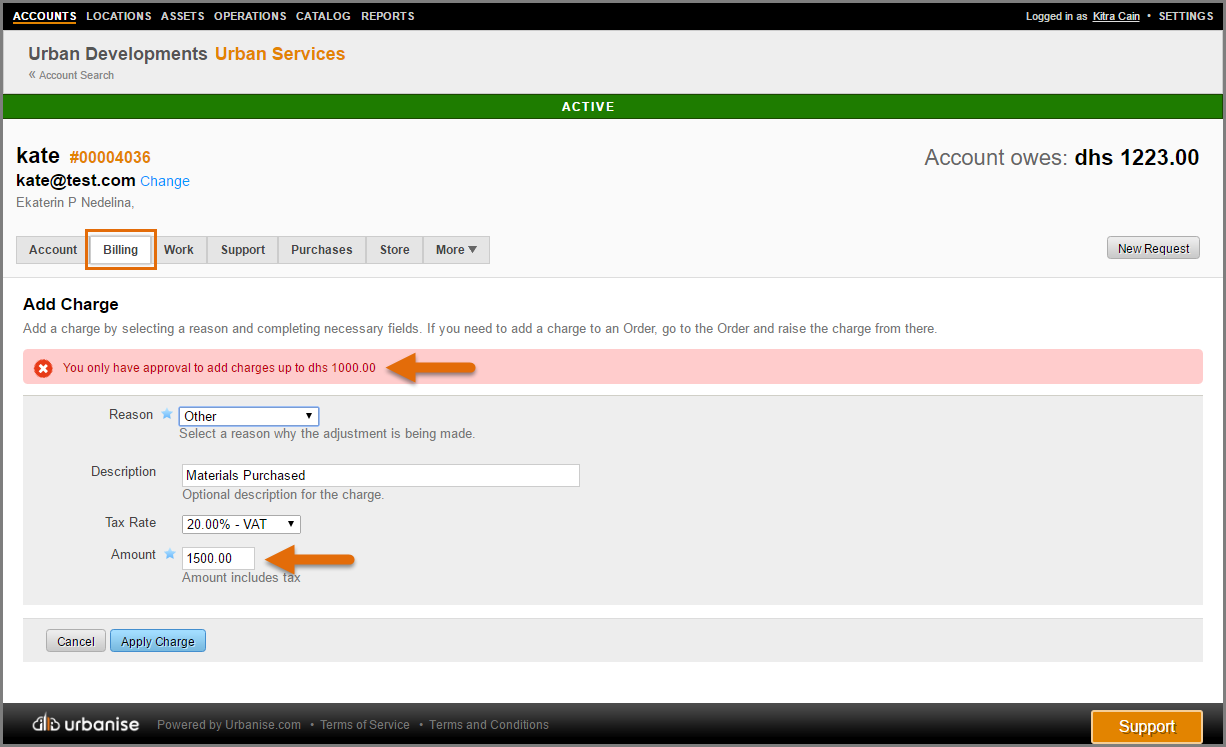Go to the Purchases tab
Screen dimensions: 1226x747
321,250
